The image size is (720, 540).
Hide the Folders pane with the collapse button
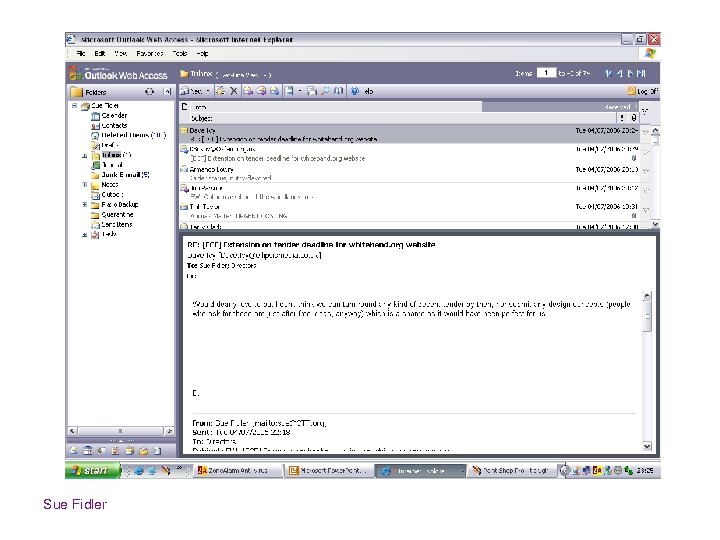pos(168,92)
